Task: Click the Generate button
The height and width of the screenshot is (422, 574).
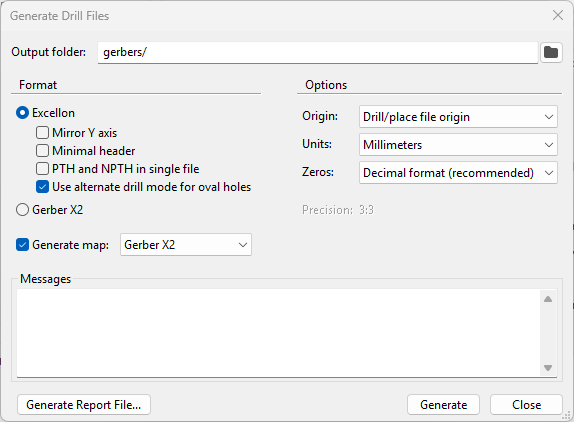Action: click(x=443, y=405)
